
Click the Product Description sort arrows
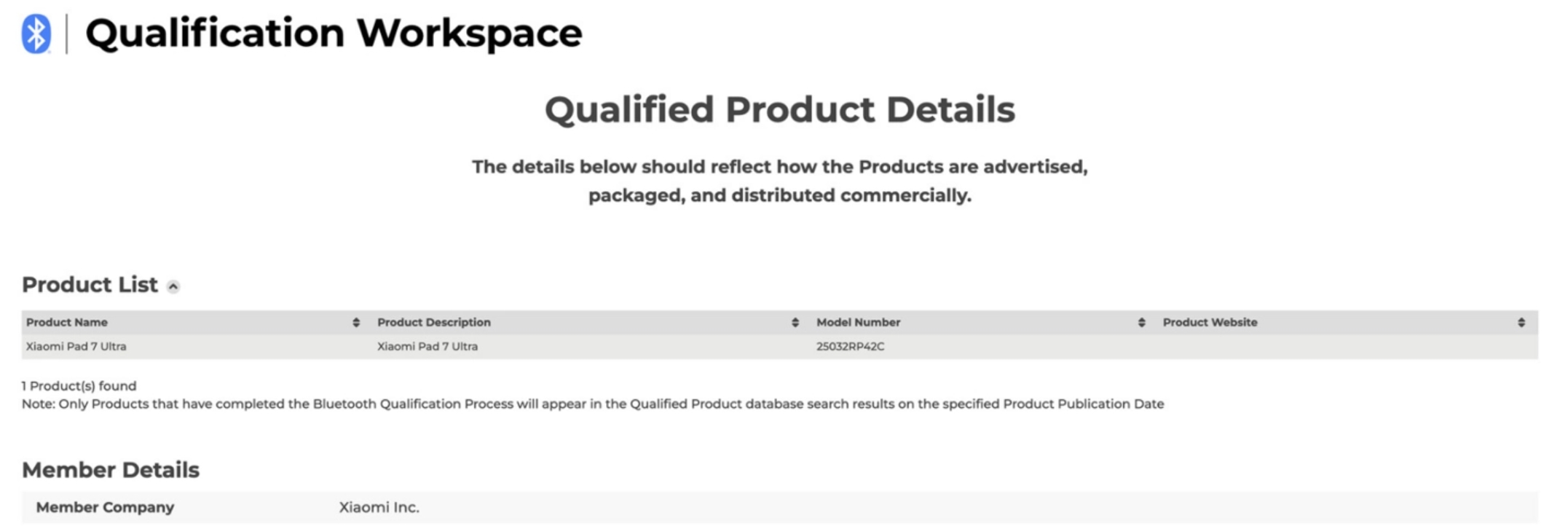pos(795,323)
